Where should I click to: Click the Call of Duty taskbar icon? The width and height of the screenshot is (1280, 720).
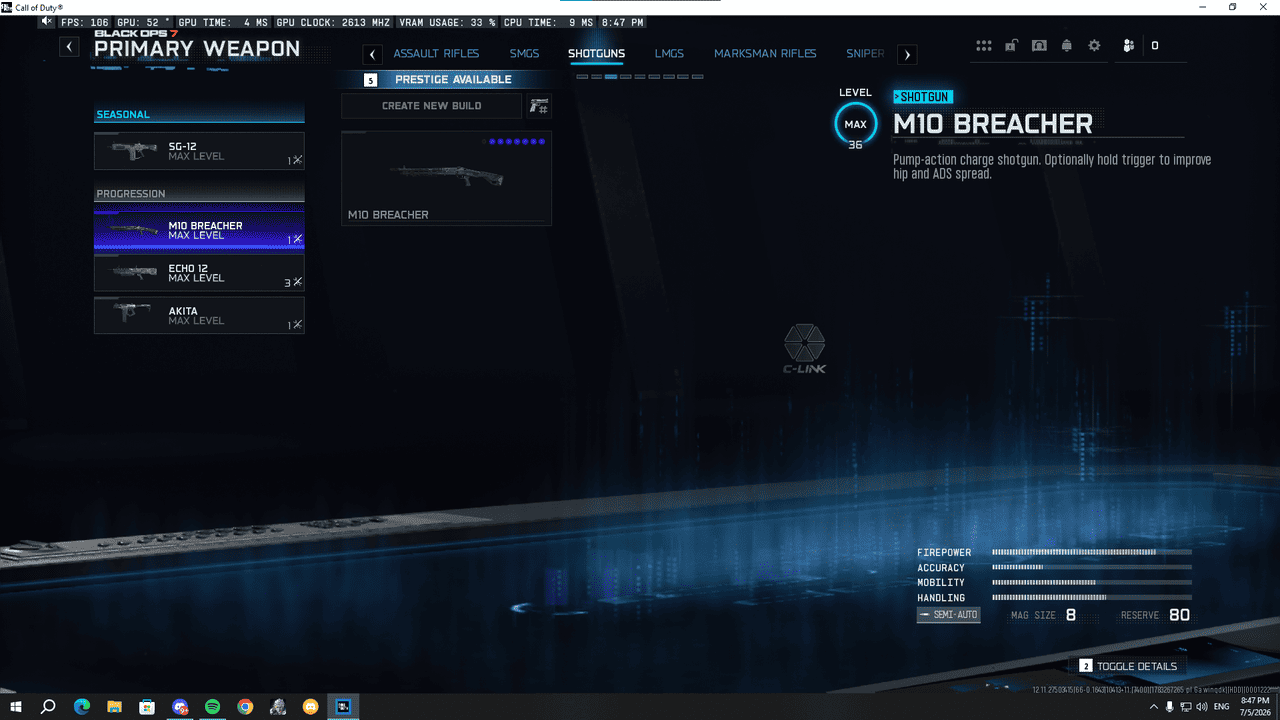343,707
